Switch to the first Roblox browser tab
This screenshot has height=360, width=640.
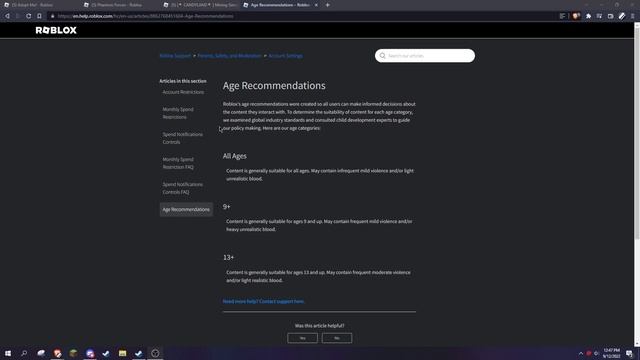pyautogui.click(x=40, y=5)
